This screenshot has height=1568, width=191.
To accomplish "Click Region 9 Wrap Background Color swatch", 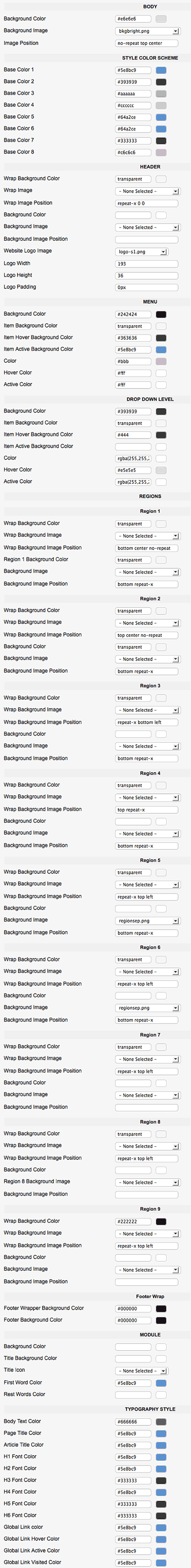I will pos(161,1222).
